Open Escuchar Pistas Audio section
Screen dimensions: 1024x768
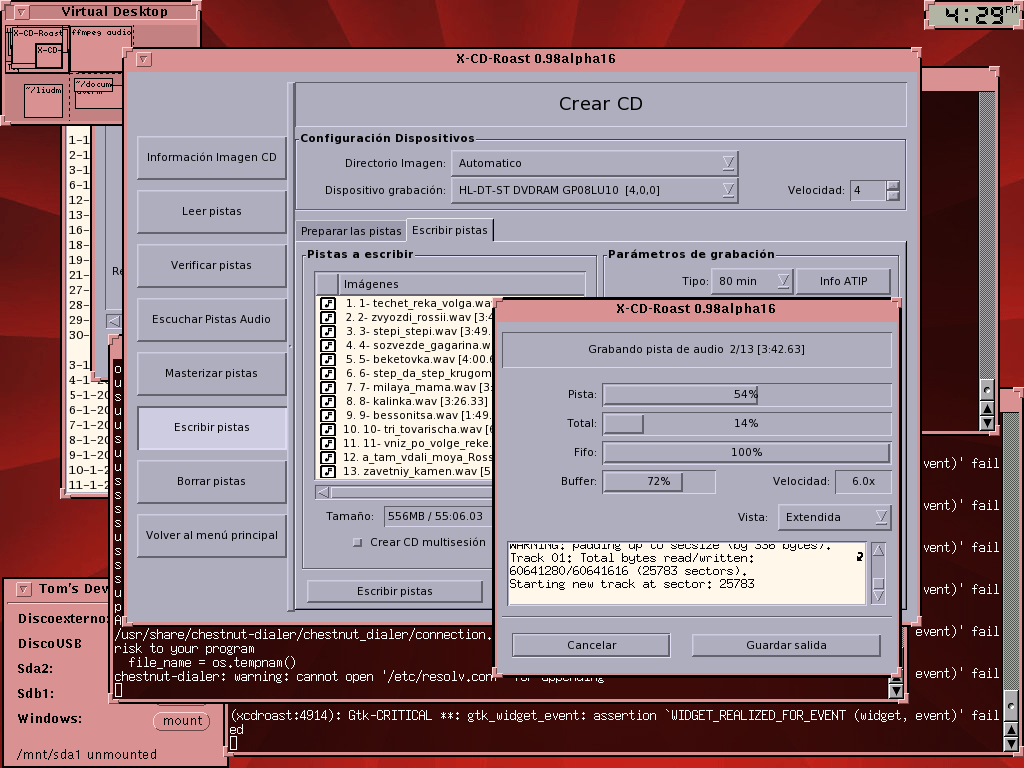pos(212,319)
